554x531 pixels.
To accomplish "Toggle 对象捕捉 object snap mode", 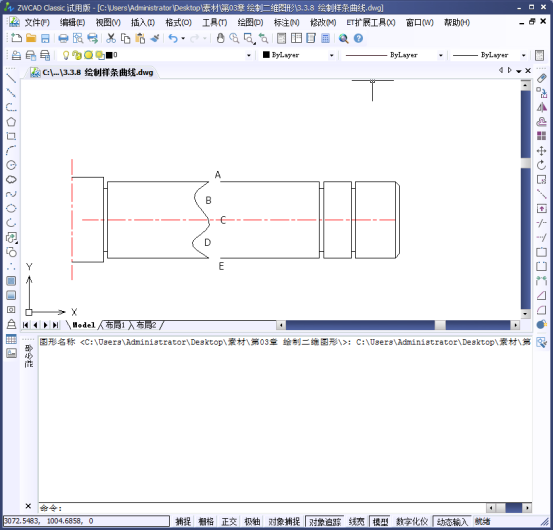I will (x=284, y=521).
